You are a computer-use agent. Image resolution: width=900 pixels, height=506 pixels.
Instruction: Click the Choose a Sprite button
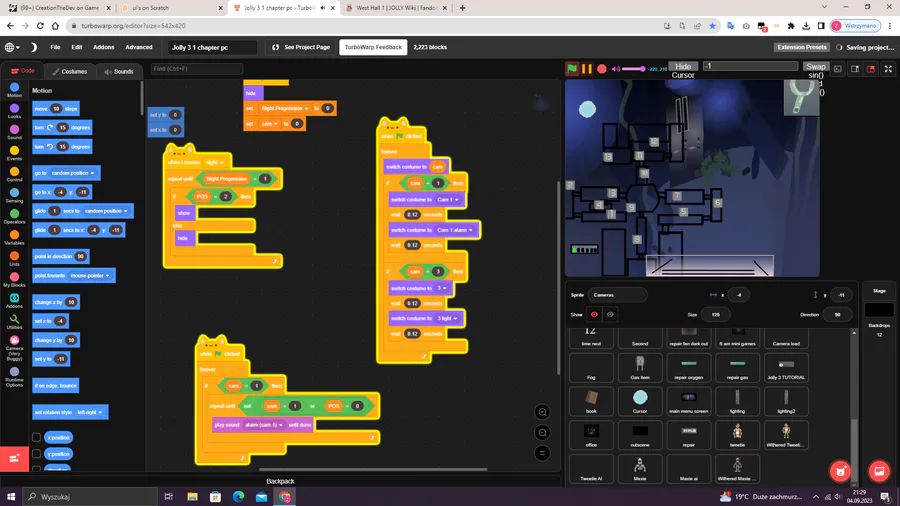(x=841, y=472)
